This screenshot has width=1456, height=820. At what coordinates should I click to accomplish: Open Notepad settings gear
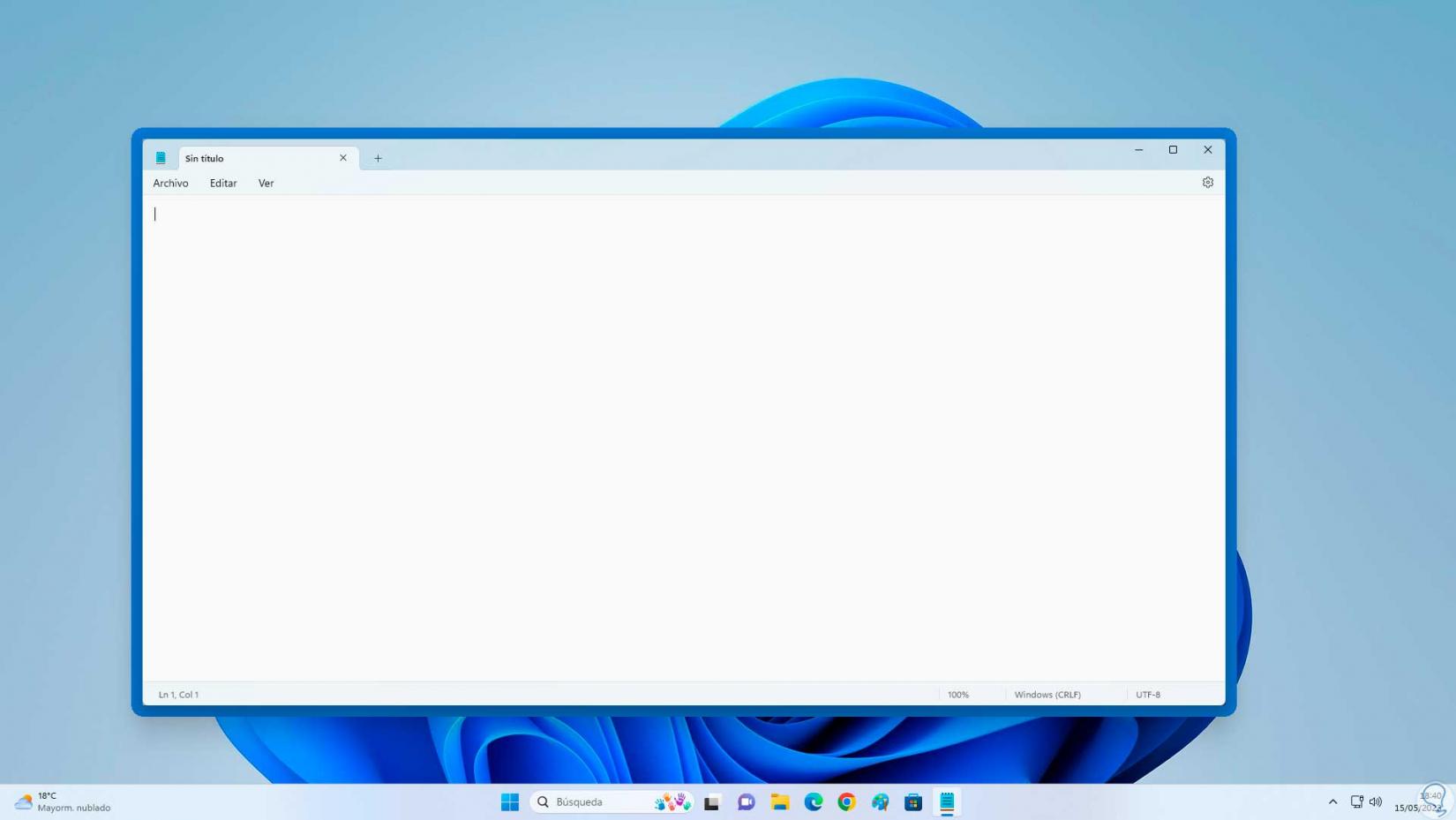point(1207,183)
